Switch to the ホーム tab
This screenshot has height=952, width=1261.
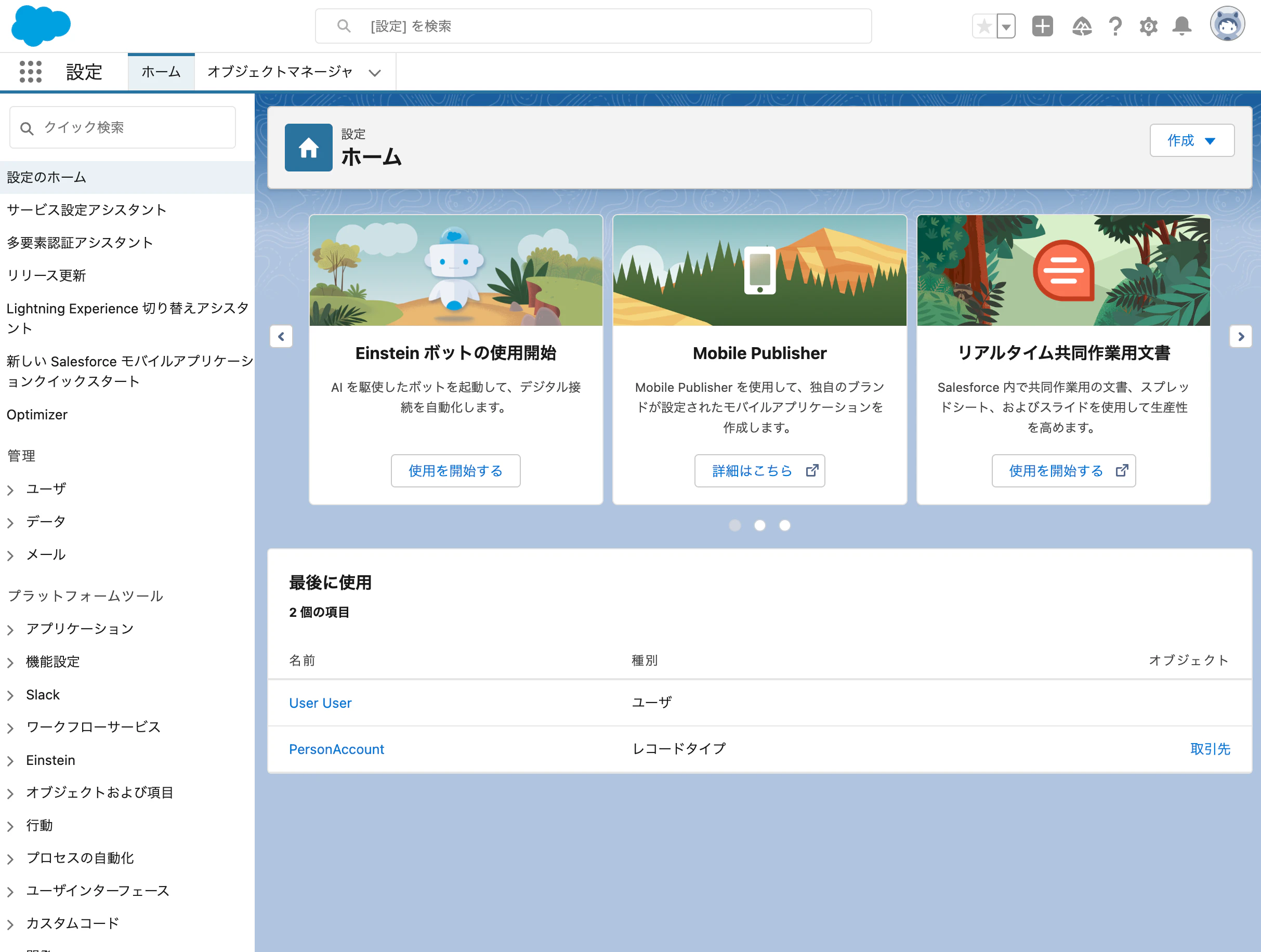click(x=161, y=72)
